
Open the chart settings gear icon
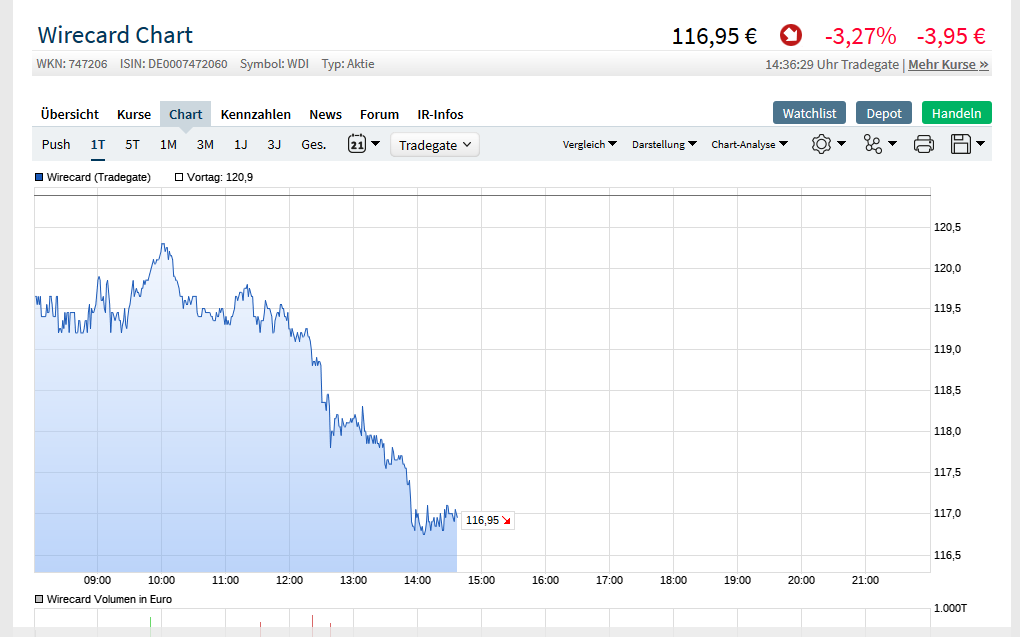821,144
